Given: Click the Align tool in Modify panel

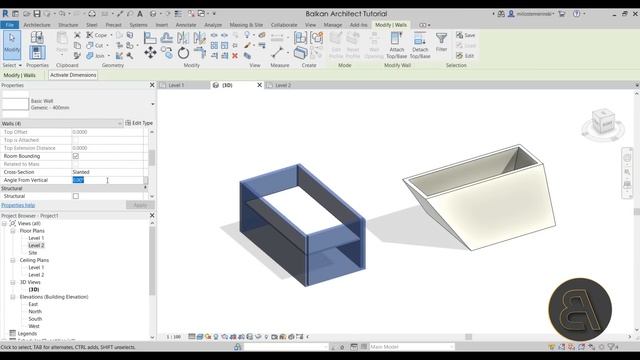Looking at the screenshot, I should coord(150,38).
